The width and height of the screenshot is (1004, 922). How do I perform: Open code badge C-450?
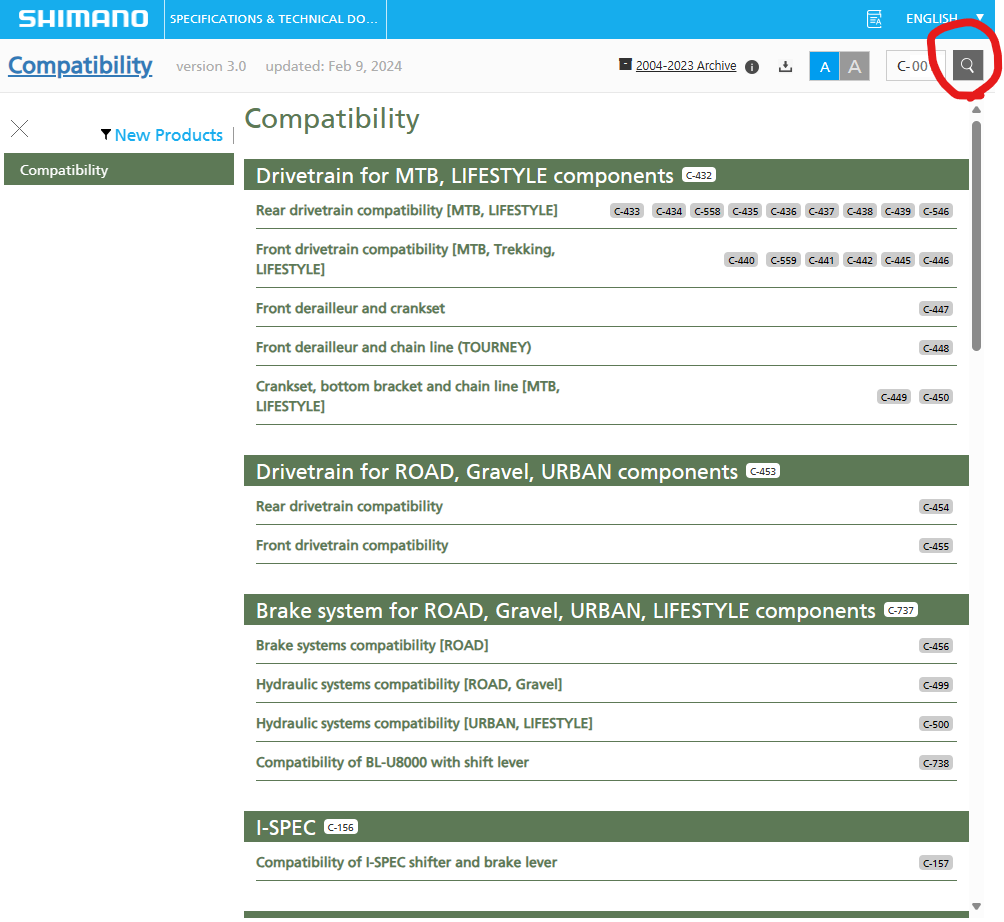point(936,397)
